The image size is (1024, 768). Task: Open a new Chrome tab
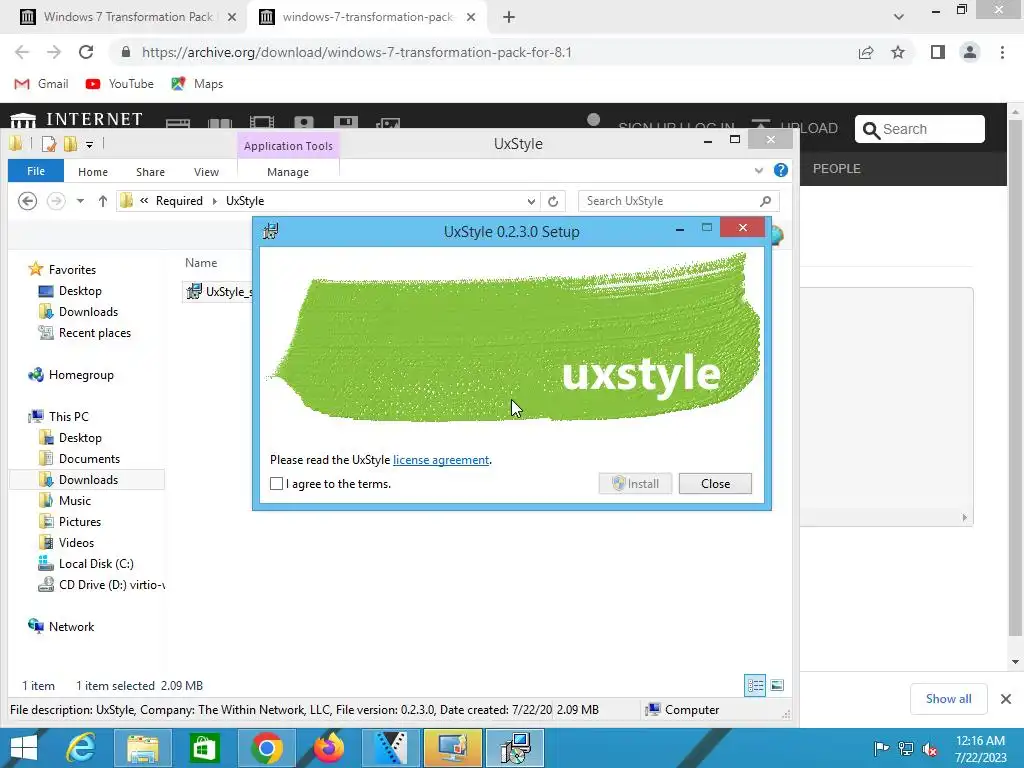click(x=509, y=17)
